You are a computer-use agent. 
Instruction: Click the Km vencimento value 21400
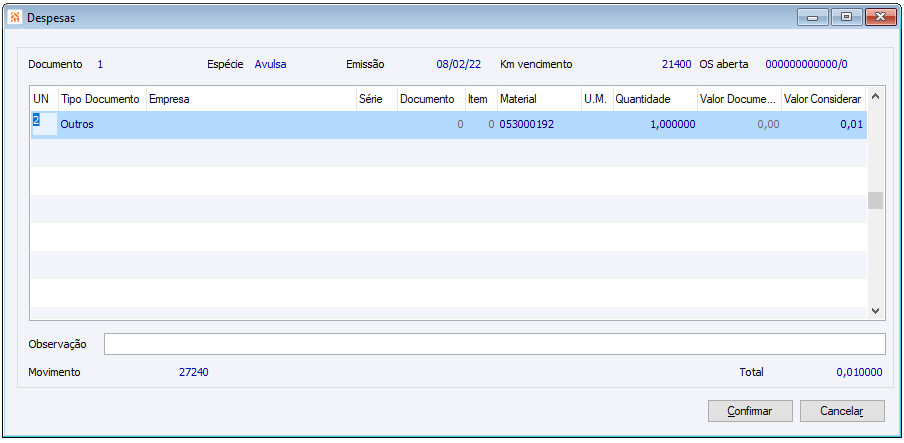(676, 65)
